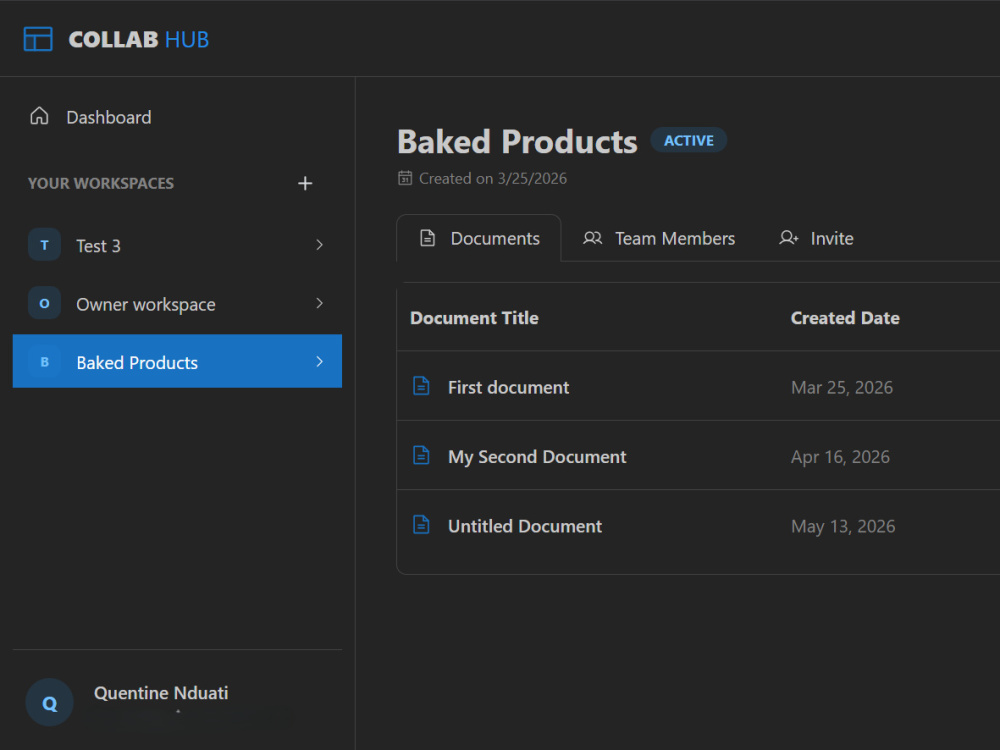Click the Test 3 workspace T avatar

[44, 245]
